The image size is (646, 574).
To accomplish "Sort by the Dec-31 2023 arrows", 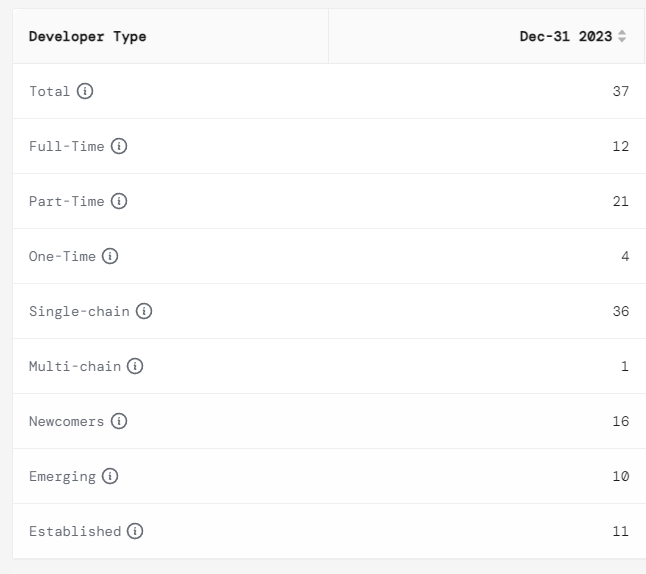I will (622, 36).
